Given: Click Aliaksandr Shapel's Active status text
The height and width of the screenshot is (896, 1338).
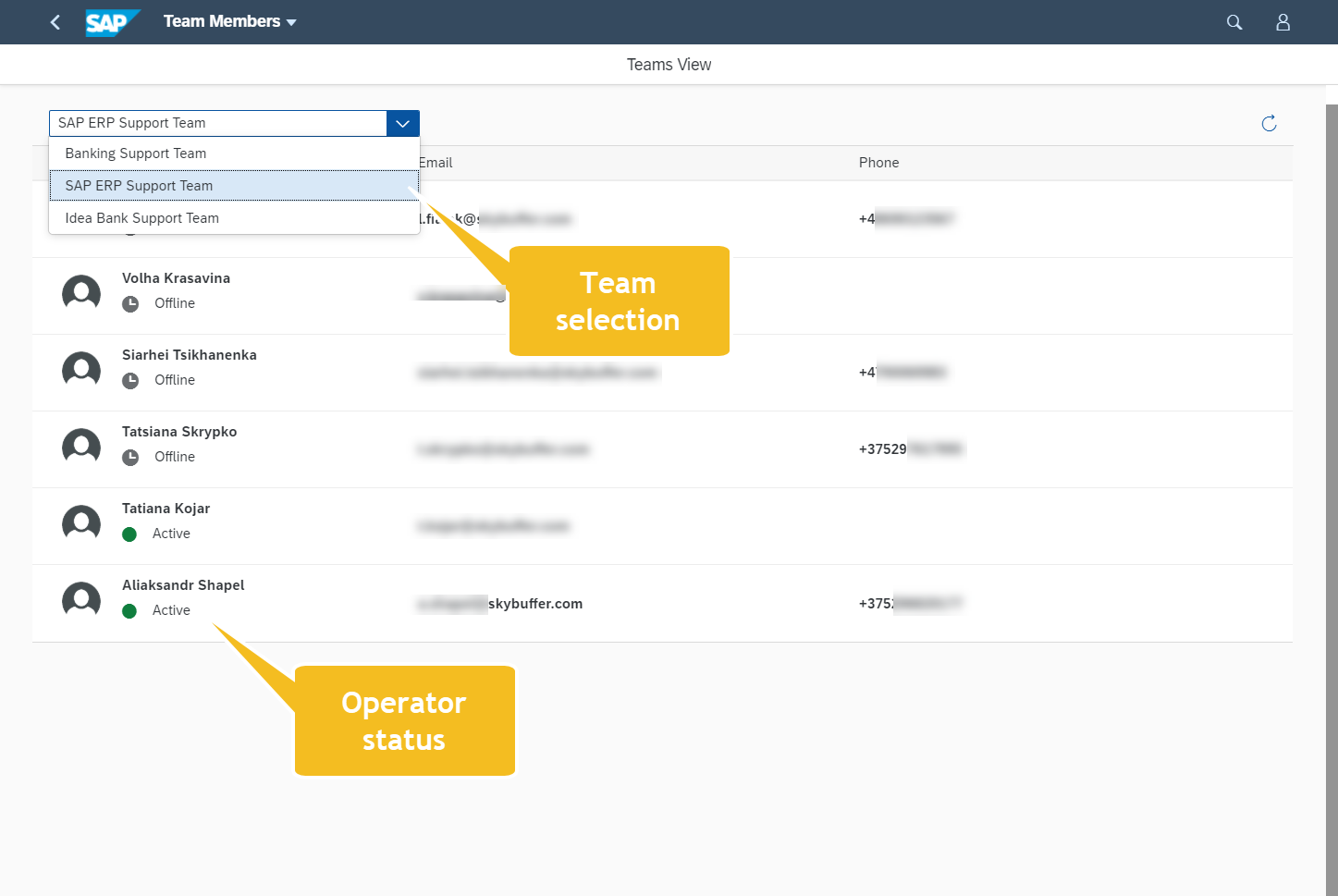Looking at the screenshot, I should click(x=171, y=610).
